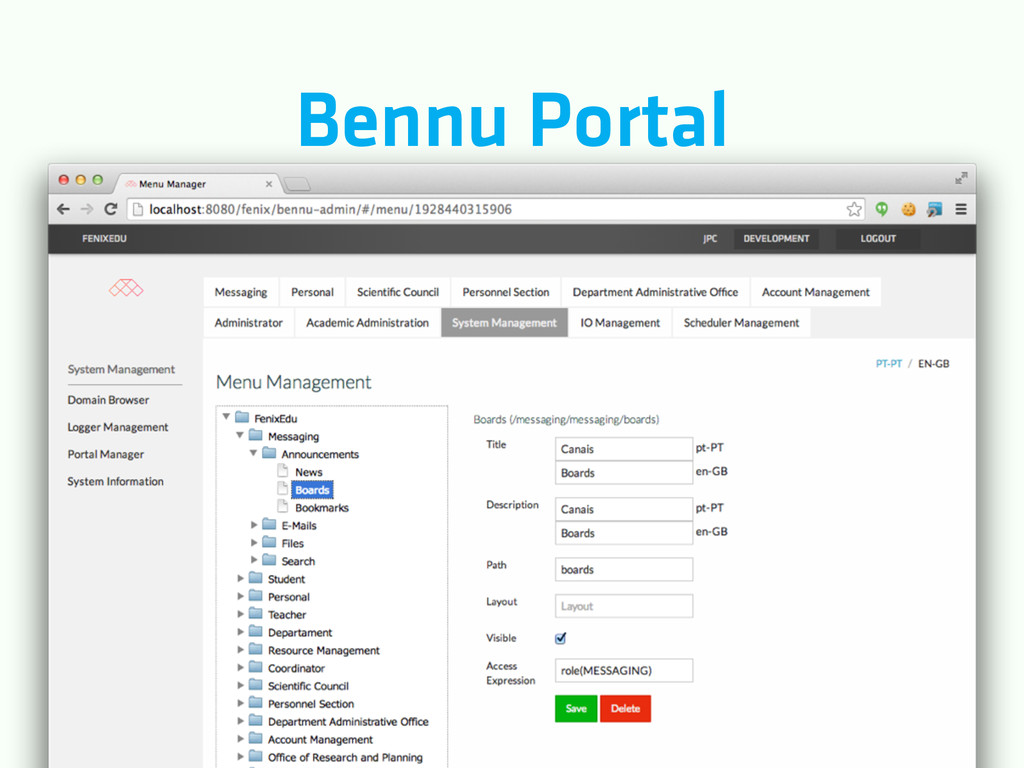Click the en-GB Description field containing Boards
Viewport: 1024px width, 768px height.
point(624,533)
